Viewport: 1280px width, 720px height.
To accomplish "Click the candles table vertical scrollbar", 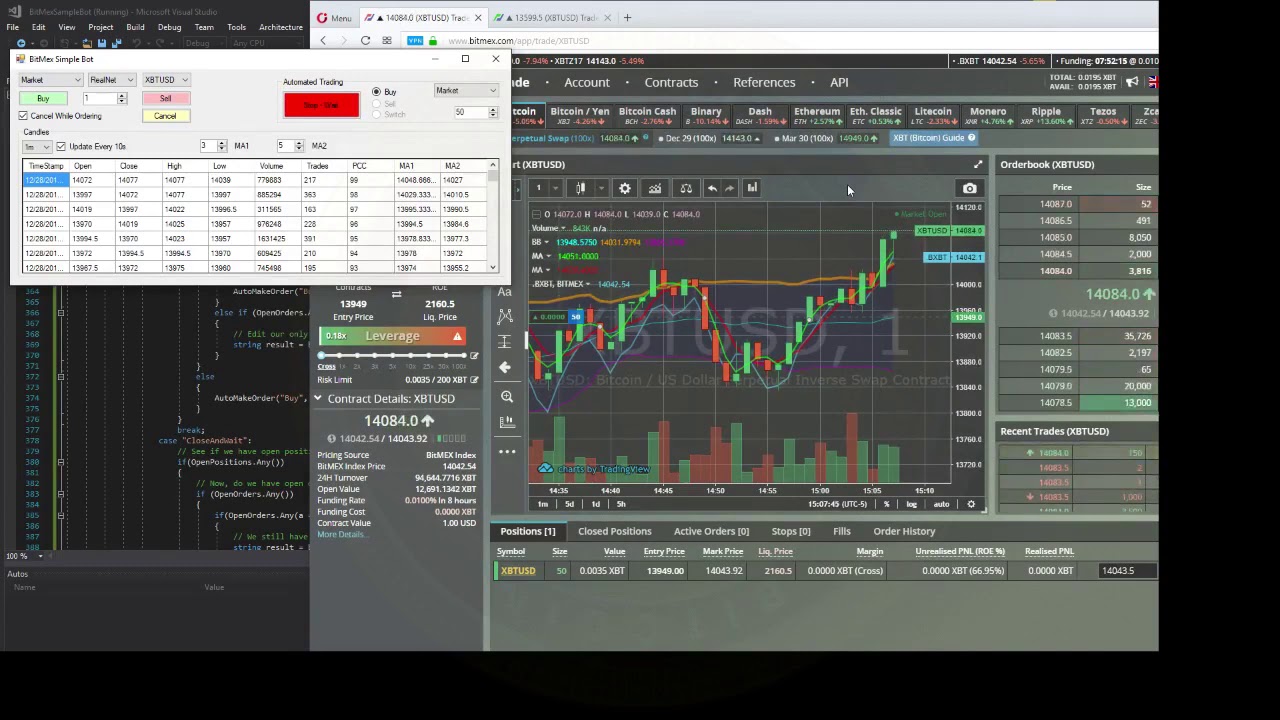I will click(493, 216).
